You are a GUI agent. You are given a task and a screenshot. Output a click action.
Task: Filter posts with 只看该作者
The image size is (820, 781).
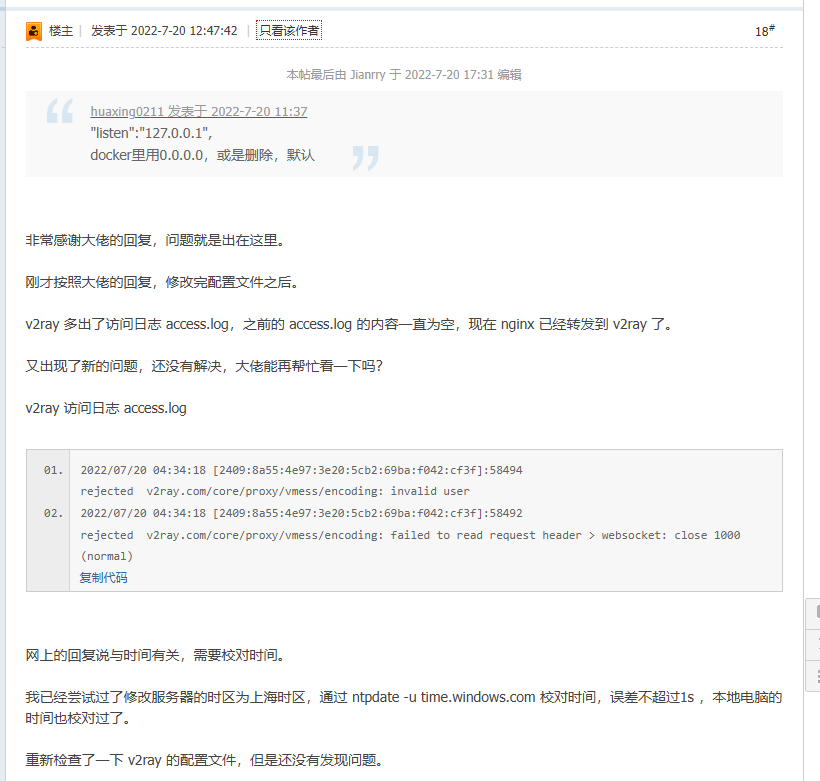point(289,31)
